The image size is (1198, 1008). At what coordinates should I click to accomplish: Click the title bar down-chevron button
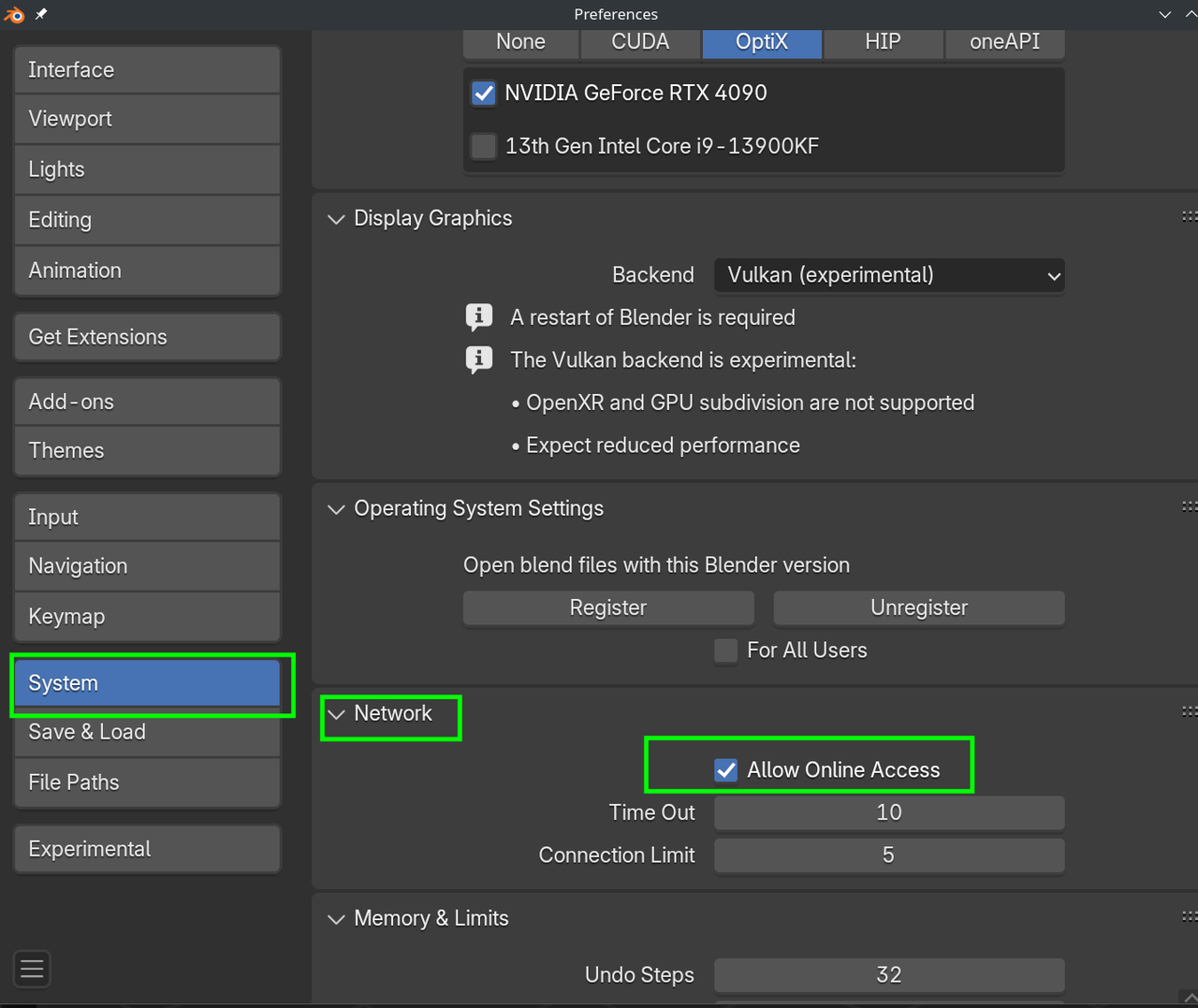(1165, 14)
